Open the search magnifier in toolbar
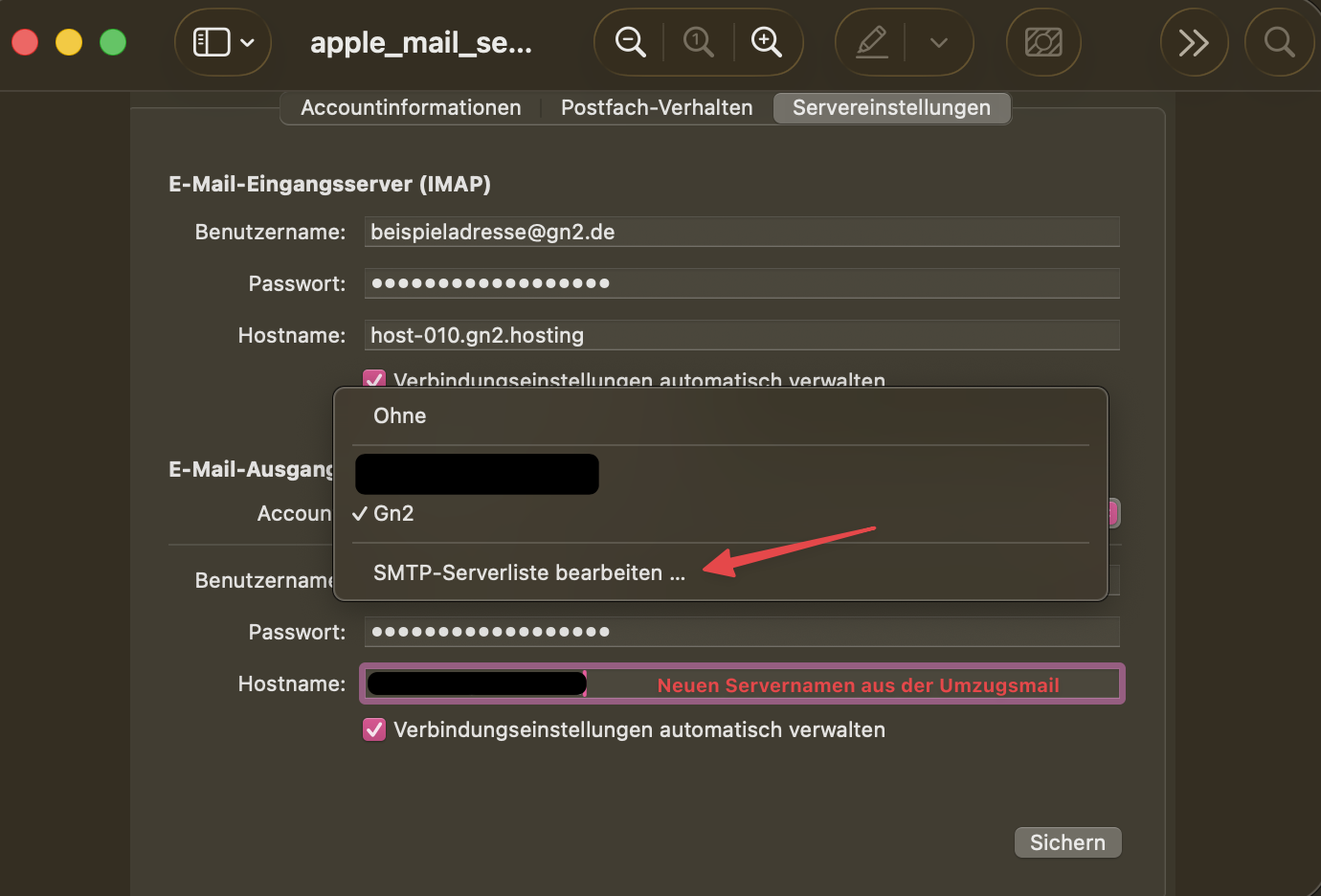Screen dimensions: 1321x896 click(1279, 42)
